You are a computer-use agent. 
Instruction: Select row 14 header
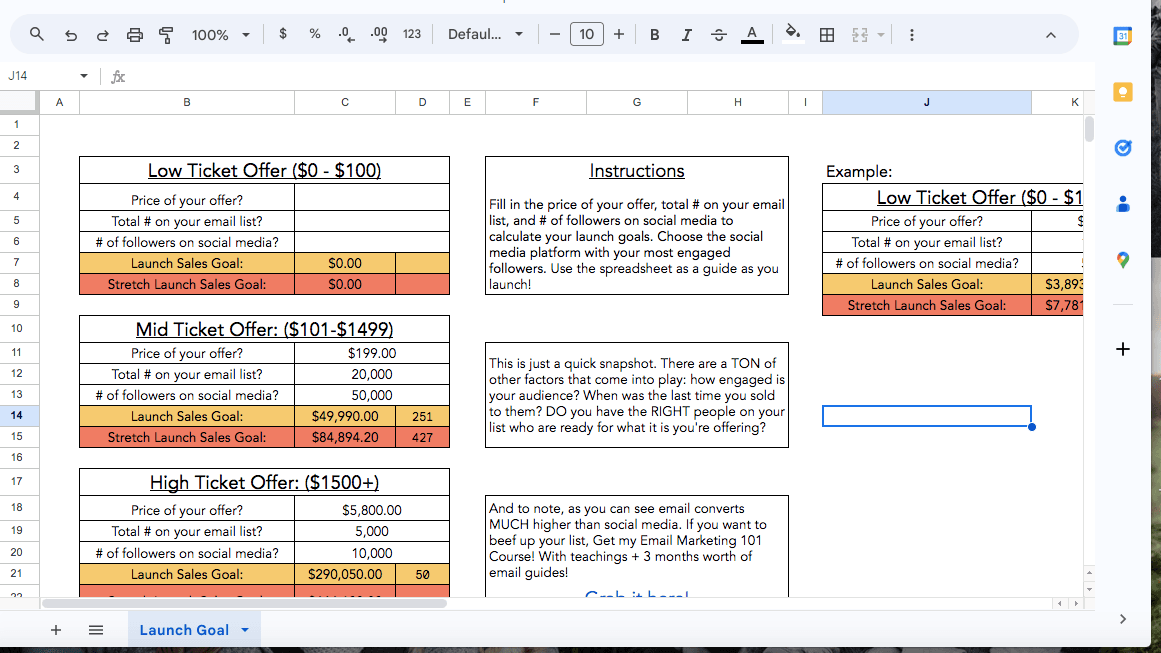tap(17, 415)
